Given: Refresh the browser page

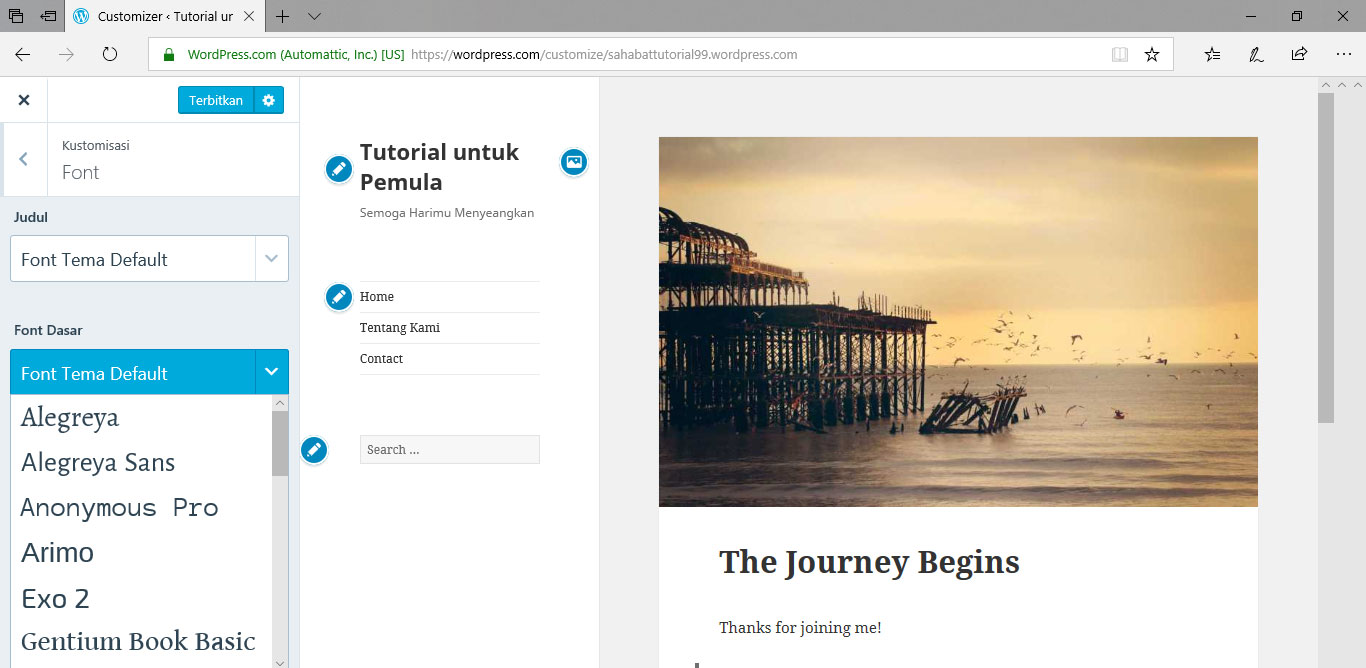Looking at the screenshot, I should (110, 55).
